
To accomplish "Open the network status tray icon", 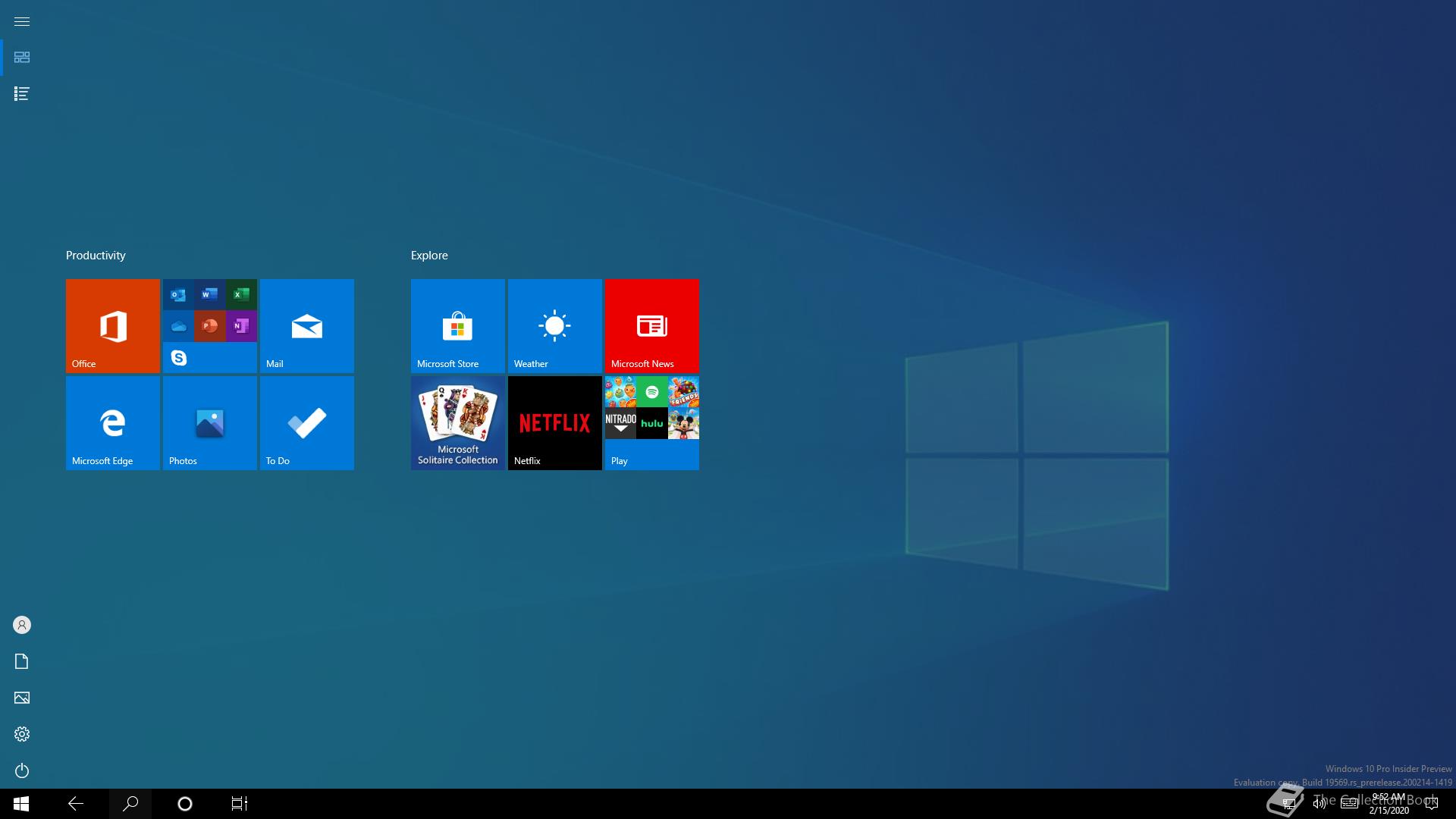I will tap(1288, 804).
